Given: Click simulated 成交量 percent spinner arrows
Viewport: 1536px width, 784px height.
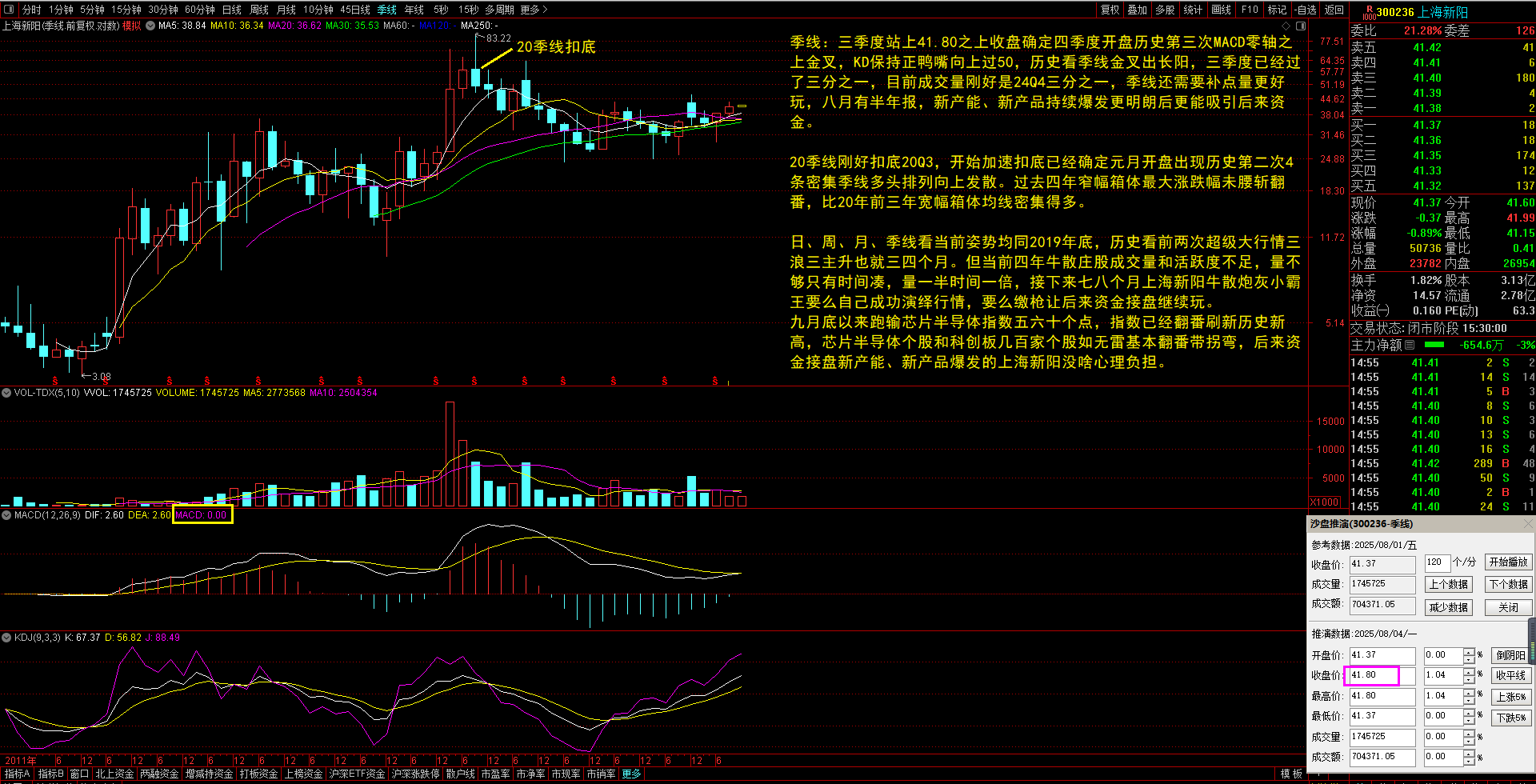Looking at the screenshot, I should point(1469,737).
